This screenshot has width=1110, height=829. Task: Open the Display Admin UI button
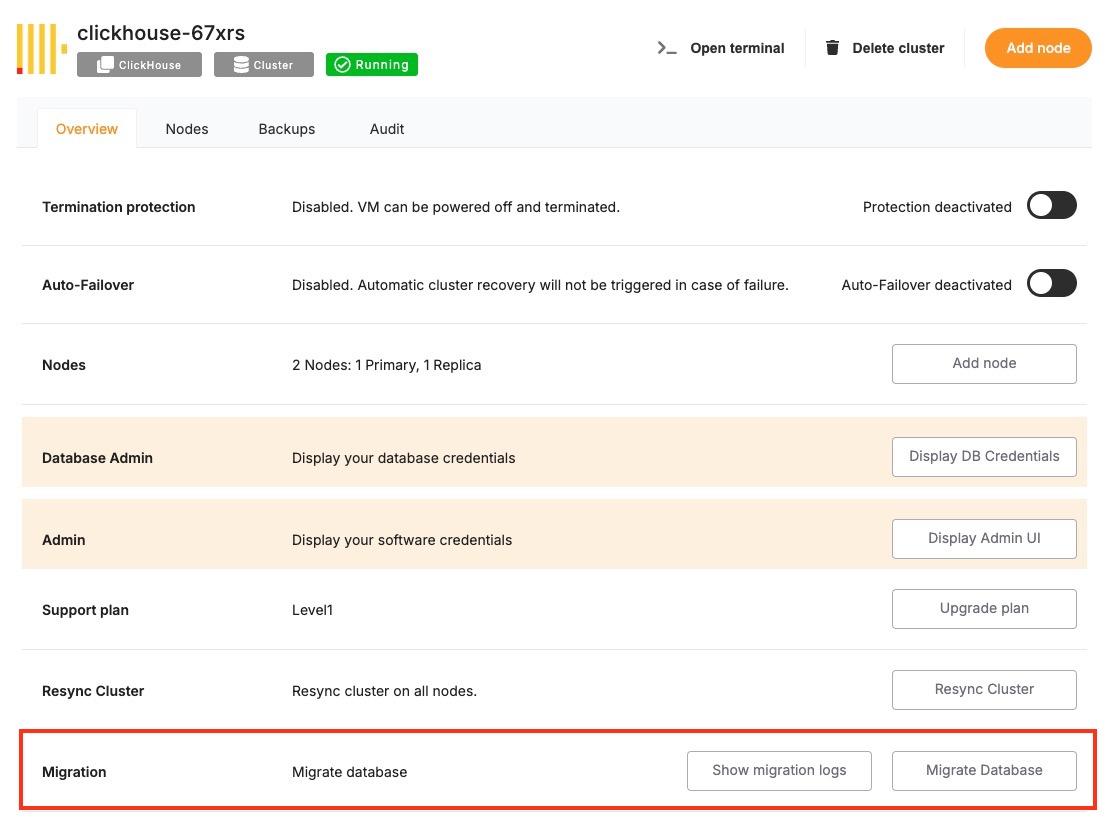tap(983, 539)
